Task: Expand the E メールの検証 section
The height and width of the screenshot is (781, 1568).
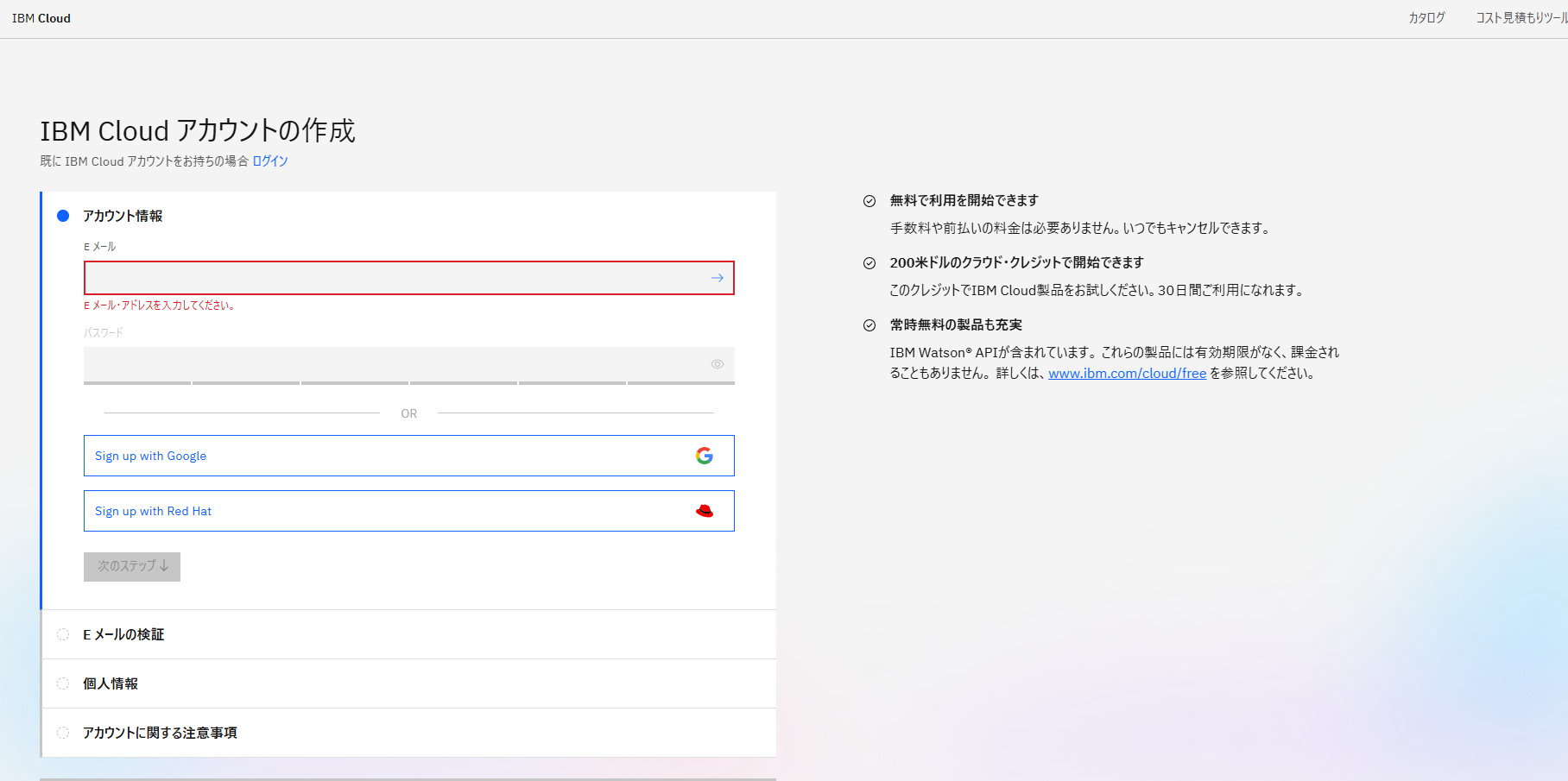Action: pos(123,634)
